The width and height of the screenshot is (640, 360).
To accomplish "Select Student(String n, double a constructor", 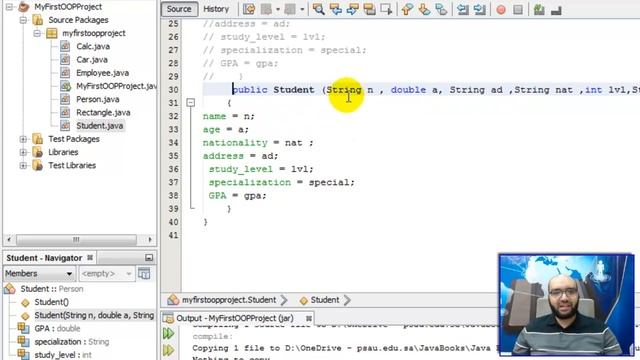I will coord(94,315).
